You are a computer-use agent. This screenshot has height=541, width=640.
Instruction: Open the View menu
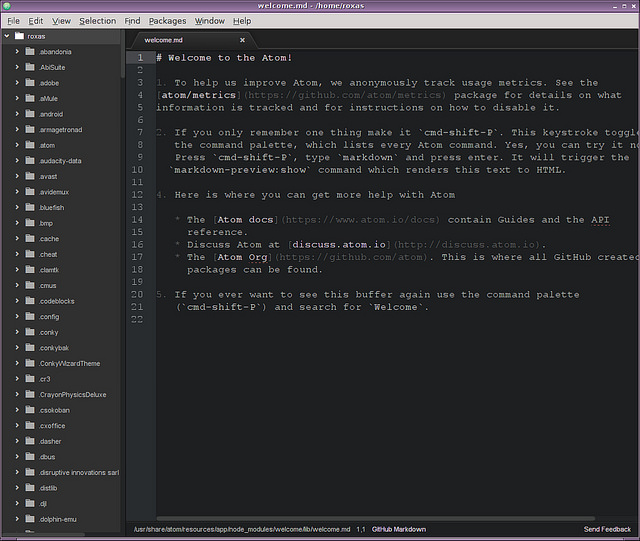pyautogui.click(x=61, y=21)
